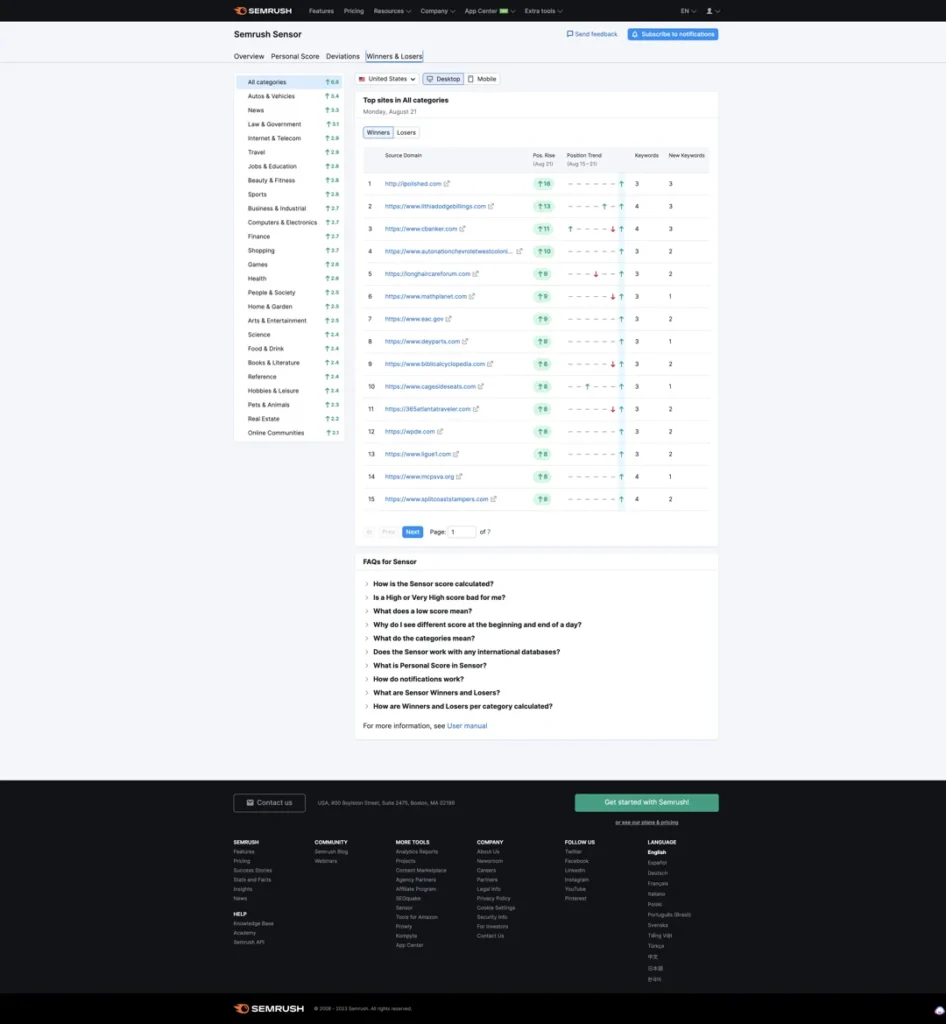Click 'see our plans & pricing' footer link
Image resolution: width=946 pixels, height=1024 pixels.
(x=646, y=822)
